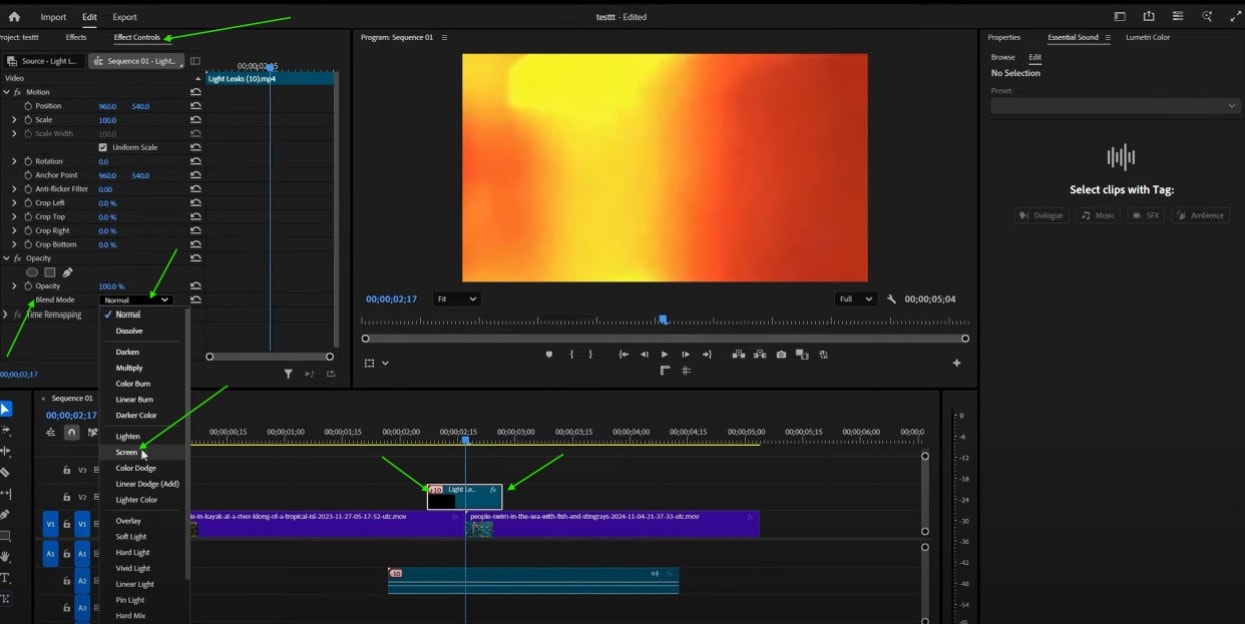Image resolution: width=1245 pixels, height=624 pixels.
Task: Toggle animation stopwatch for Position
Action: [x=28, y=106]
